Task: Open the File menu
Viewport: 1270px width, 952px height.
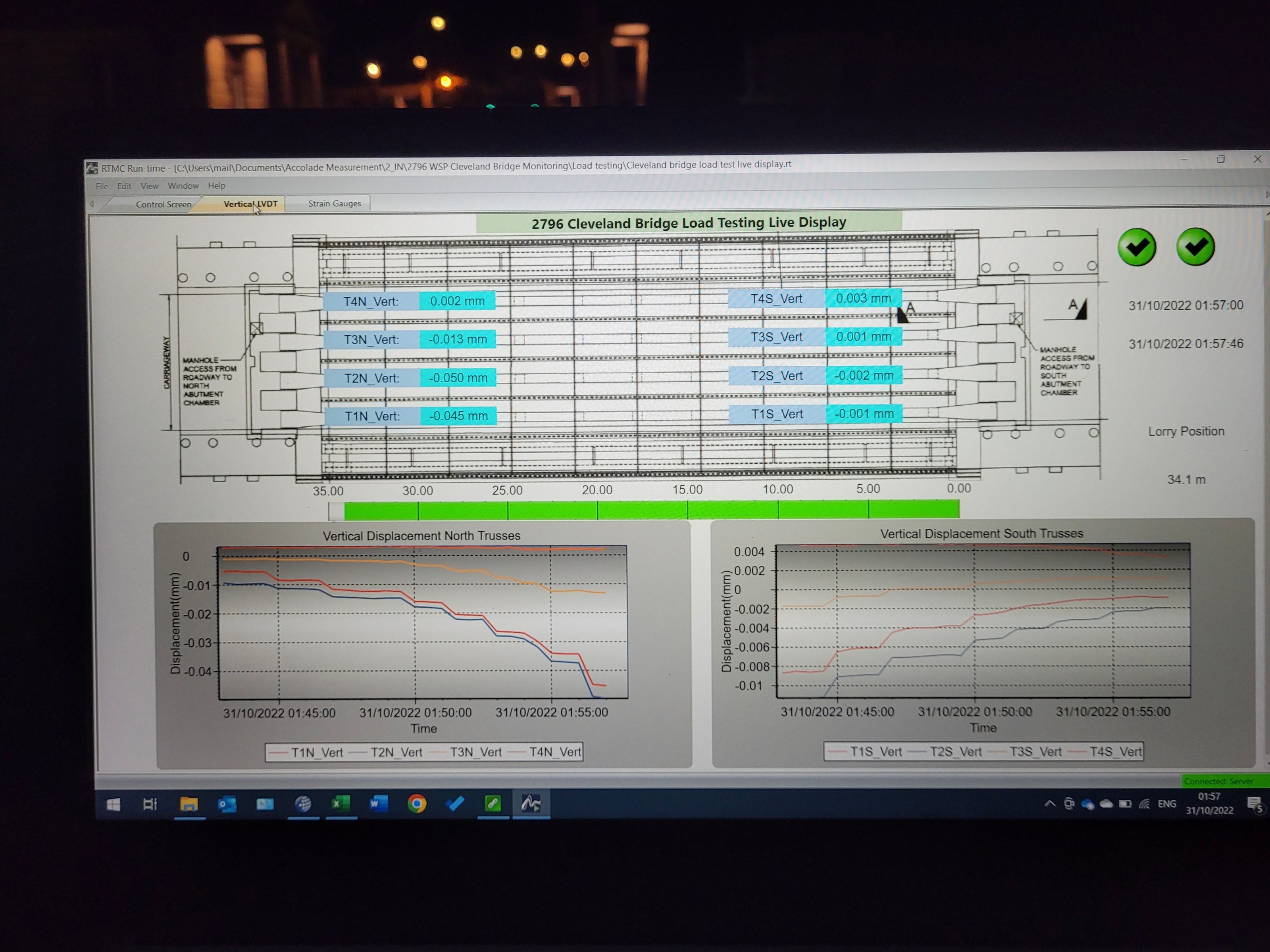Action: pos(102,185)
